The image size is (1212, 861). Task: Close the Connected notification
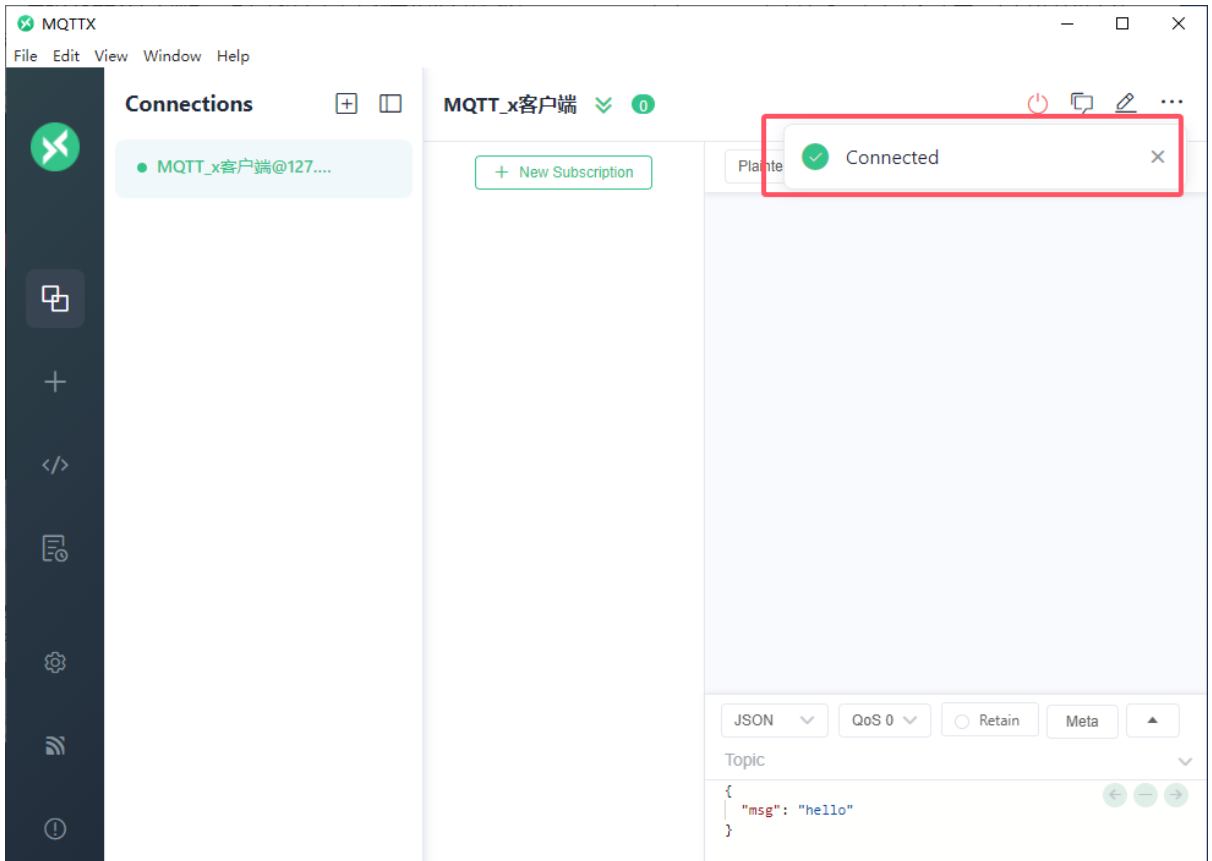pos(1157,157)
